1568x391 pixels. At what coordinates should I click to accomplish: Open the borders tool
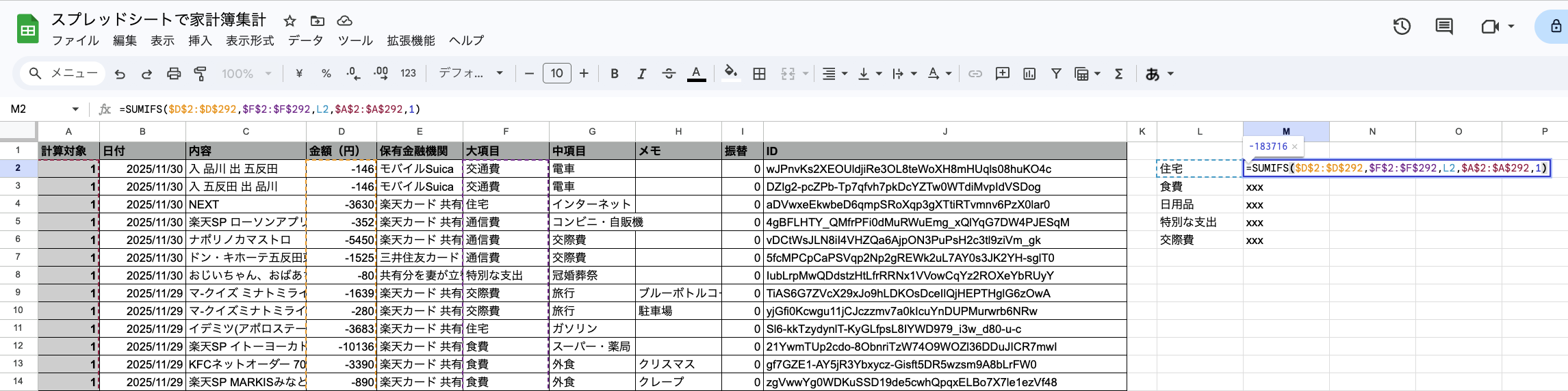[759, 74]
